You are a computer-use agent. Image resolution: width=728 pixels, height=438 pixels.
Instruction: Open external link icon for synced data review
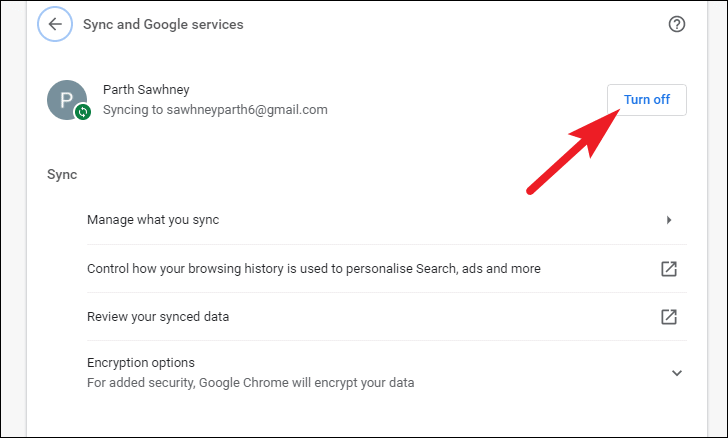pos(669,317)
